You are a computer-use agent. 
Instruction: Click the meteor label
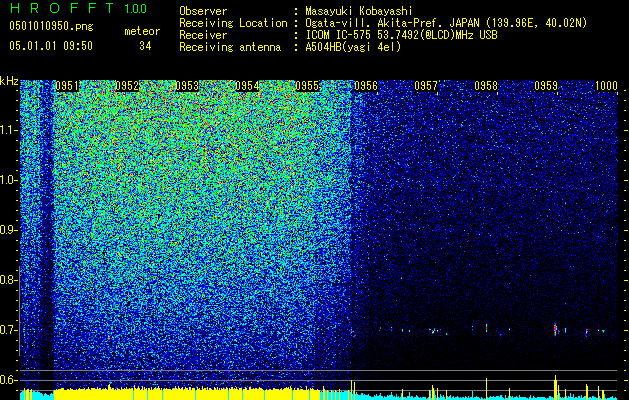(x=142, y=31)
